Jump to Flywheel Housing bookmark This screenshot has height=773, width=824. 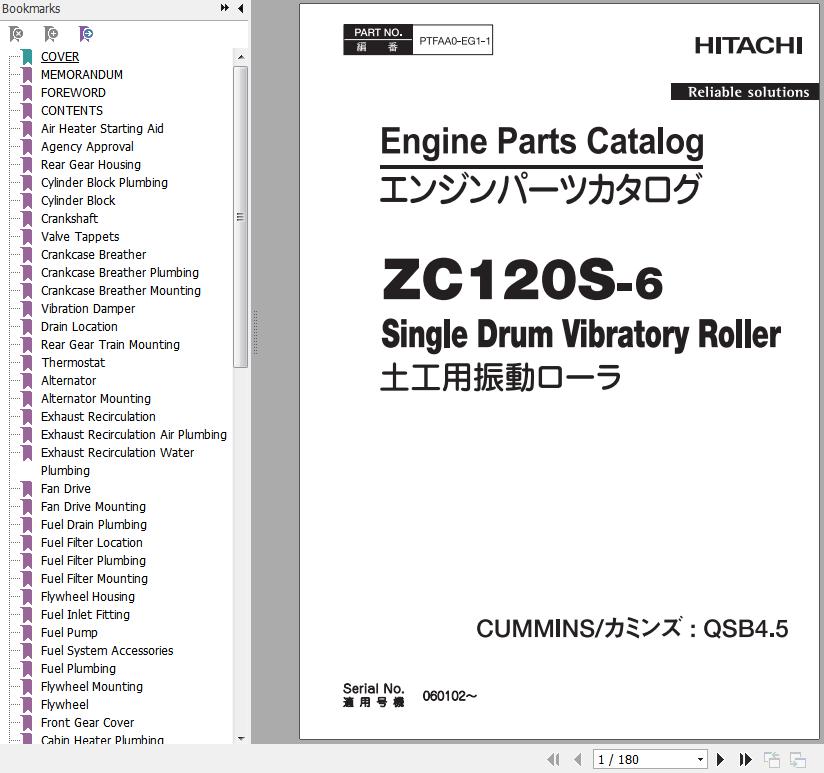tap(88, 596)
